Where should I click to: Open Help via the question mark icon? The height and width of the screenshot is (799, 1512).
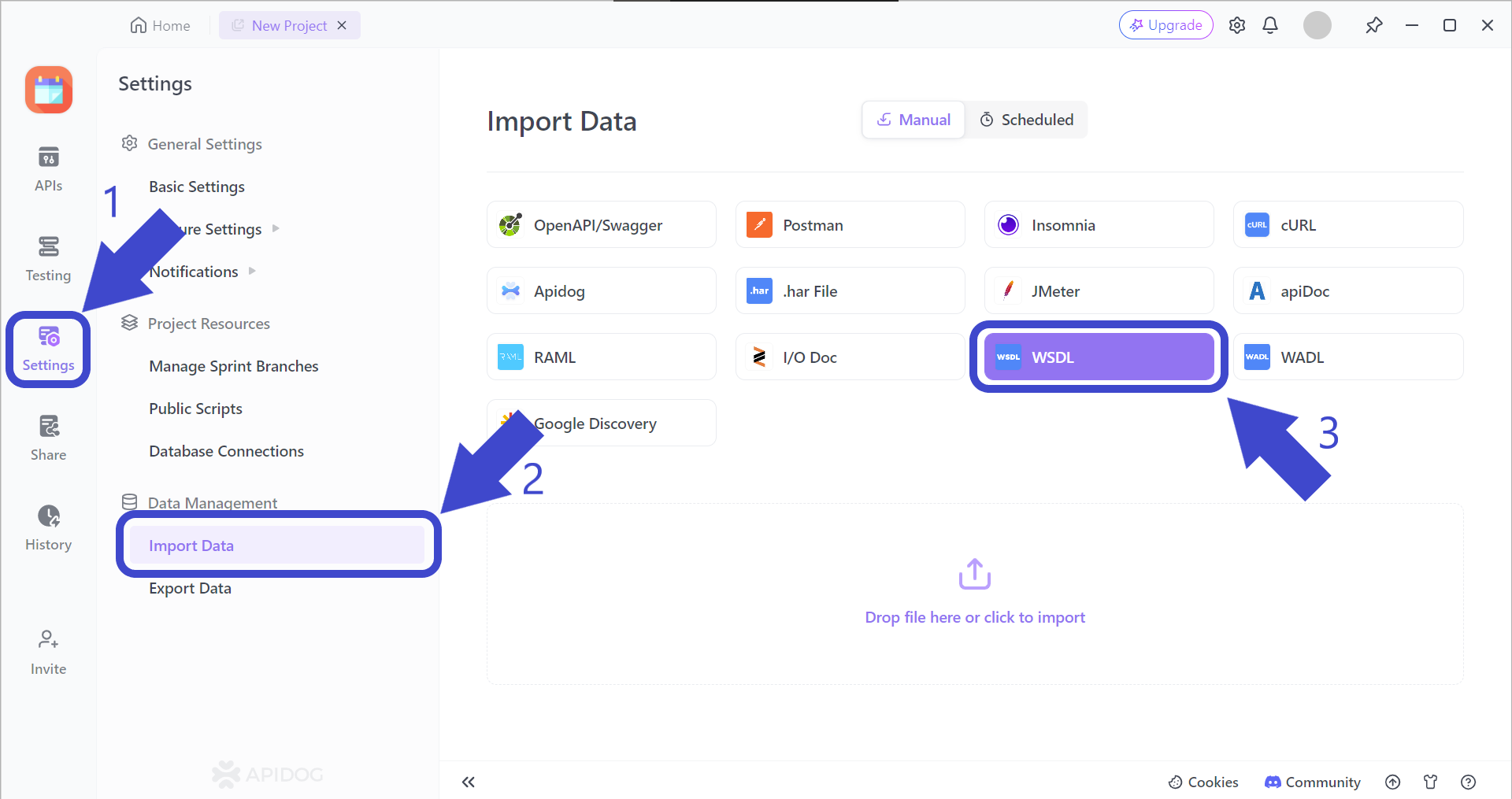1468,782
